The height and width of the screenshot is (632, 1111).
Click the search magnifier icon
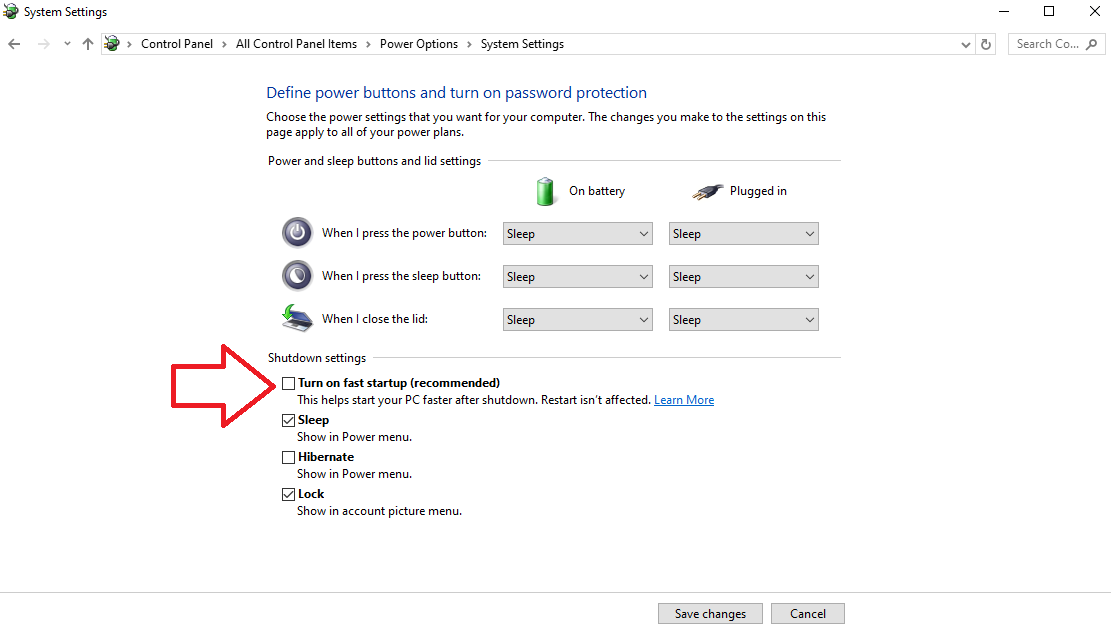pos(1092,44)
